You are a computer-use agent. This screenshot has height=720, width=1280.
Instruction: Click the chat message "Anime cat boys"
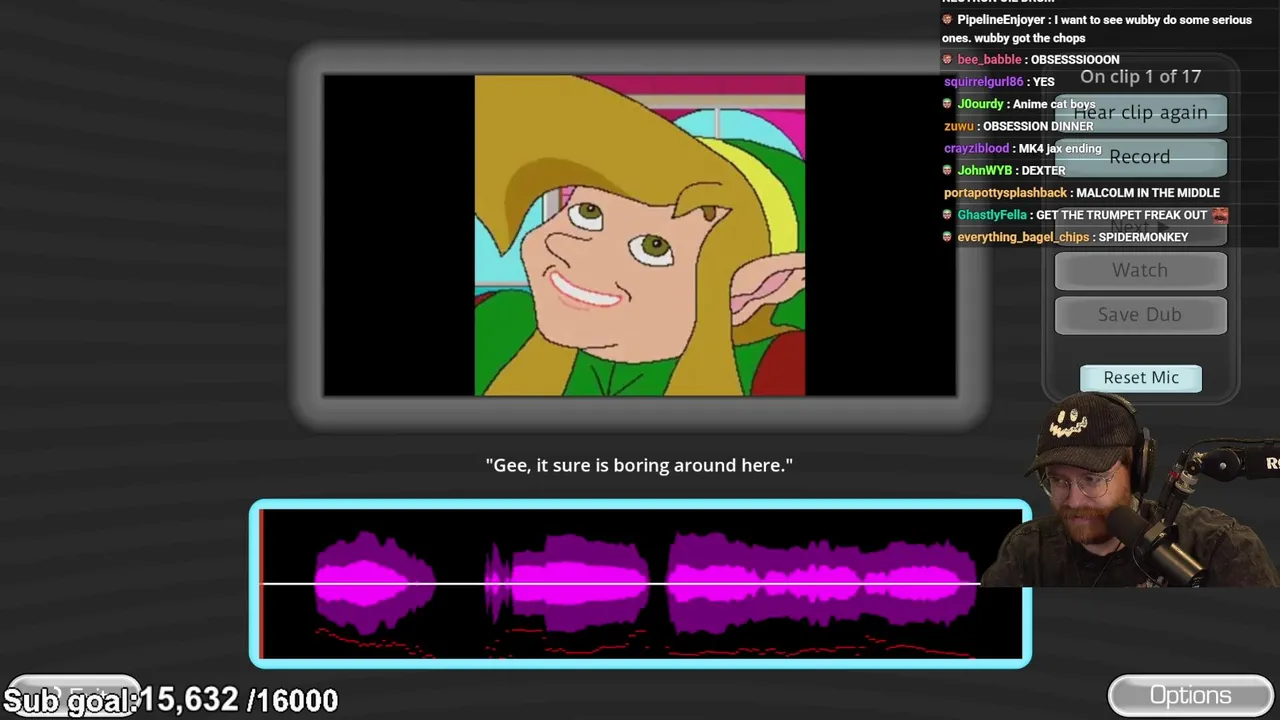pos(1054,104)
